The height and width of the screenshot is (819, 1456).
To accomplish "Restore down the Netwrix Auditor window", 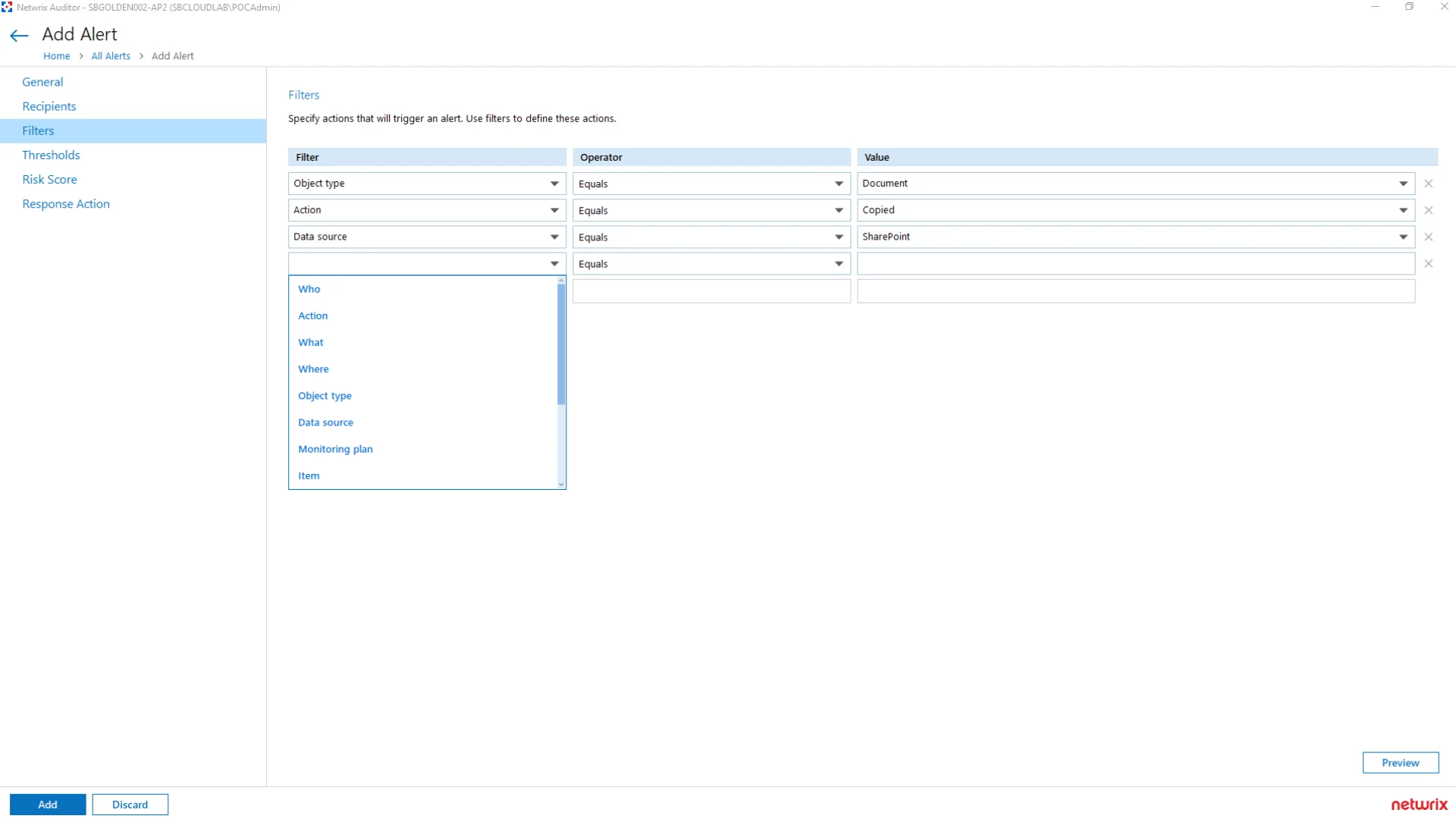I will (1409, 7).
